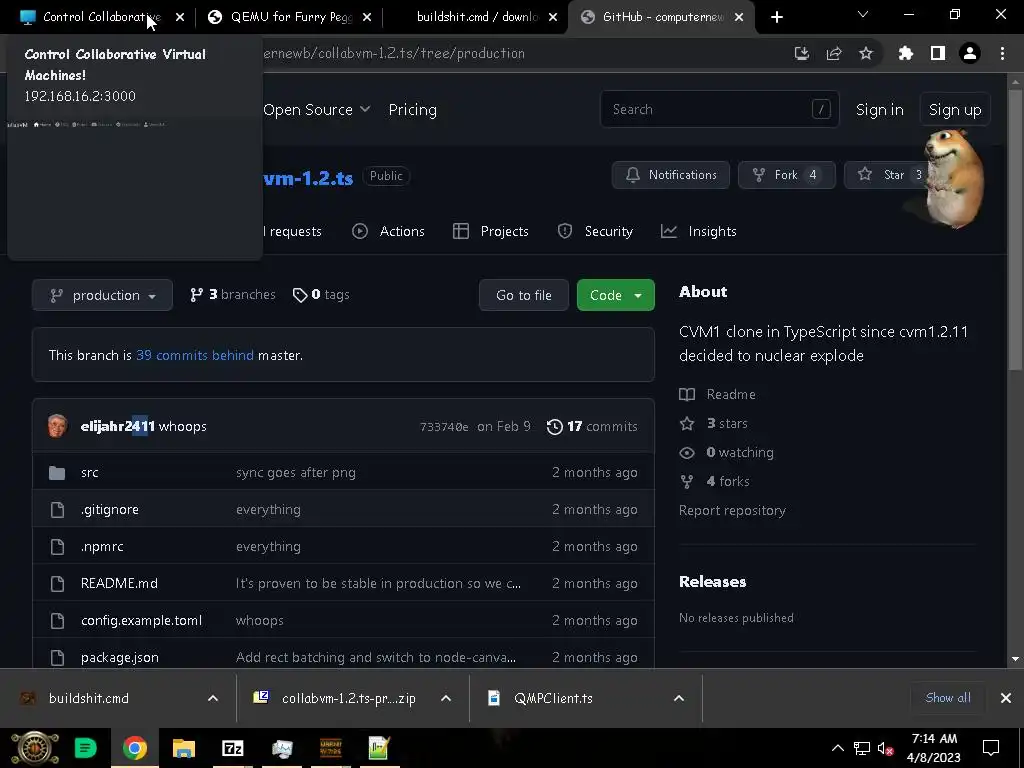Click the Notifications bell button
Image resolution: width=1024 pixels, height=768 pixels.
tap(671, 175)
